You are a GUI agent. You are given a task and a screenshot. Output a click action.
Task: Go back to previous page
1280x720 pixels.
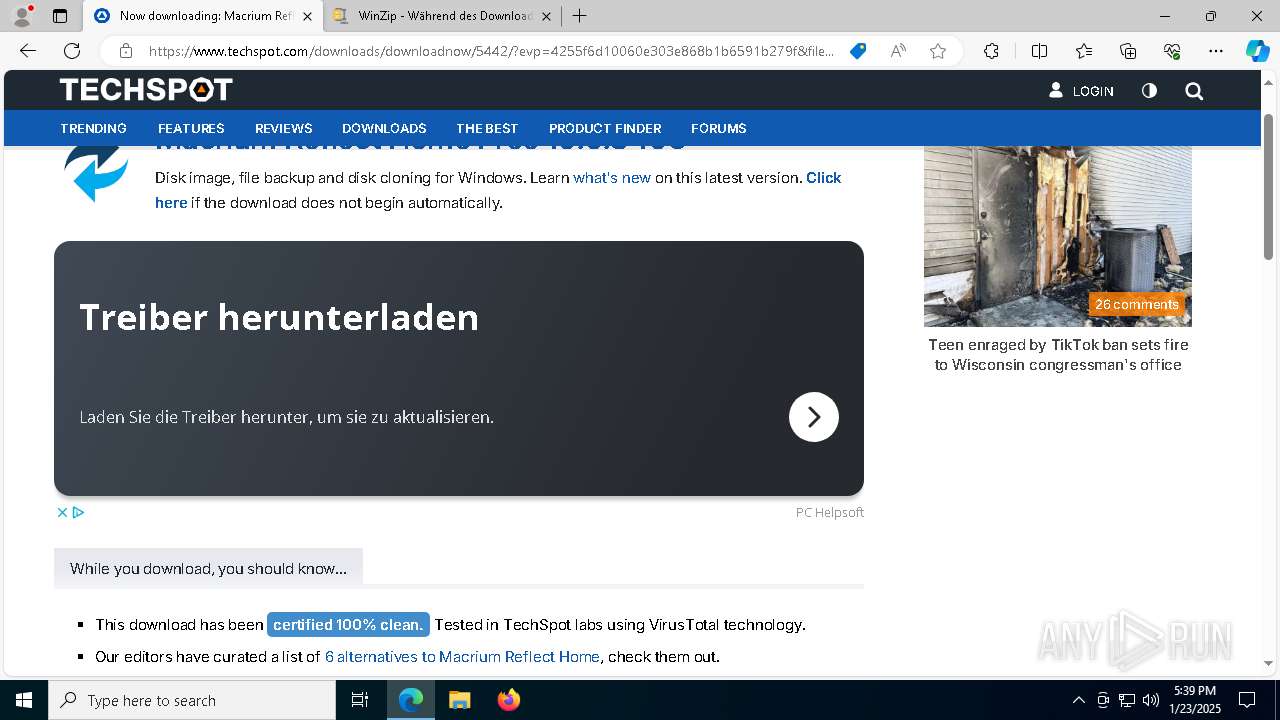coord(28,51)
